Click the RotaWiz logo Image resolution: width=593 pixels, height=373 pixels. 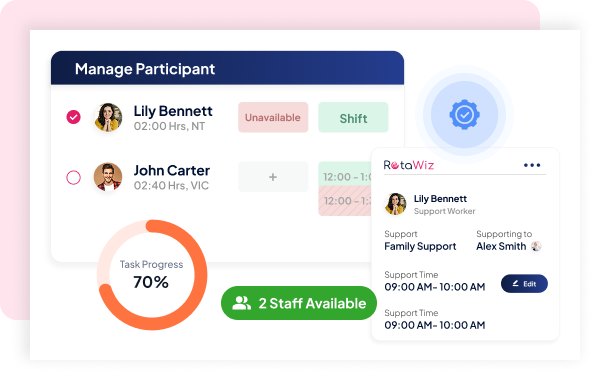coord(408,165)
